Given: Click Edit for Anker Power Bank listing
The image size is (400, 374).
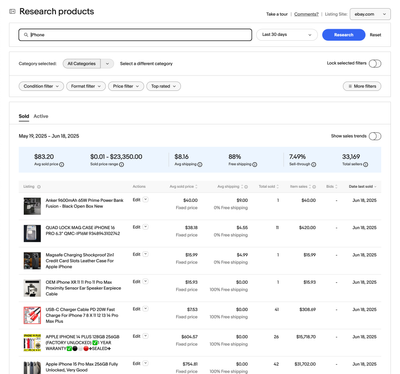Looking at the screenshot, I should click(136, 200).
